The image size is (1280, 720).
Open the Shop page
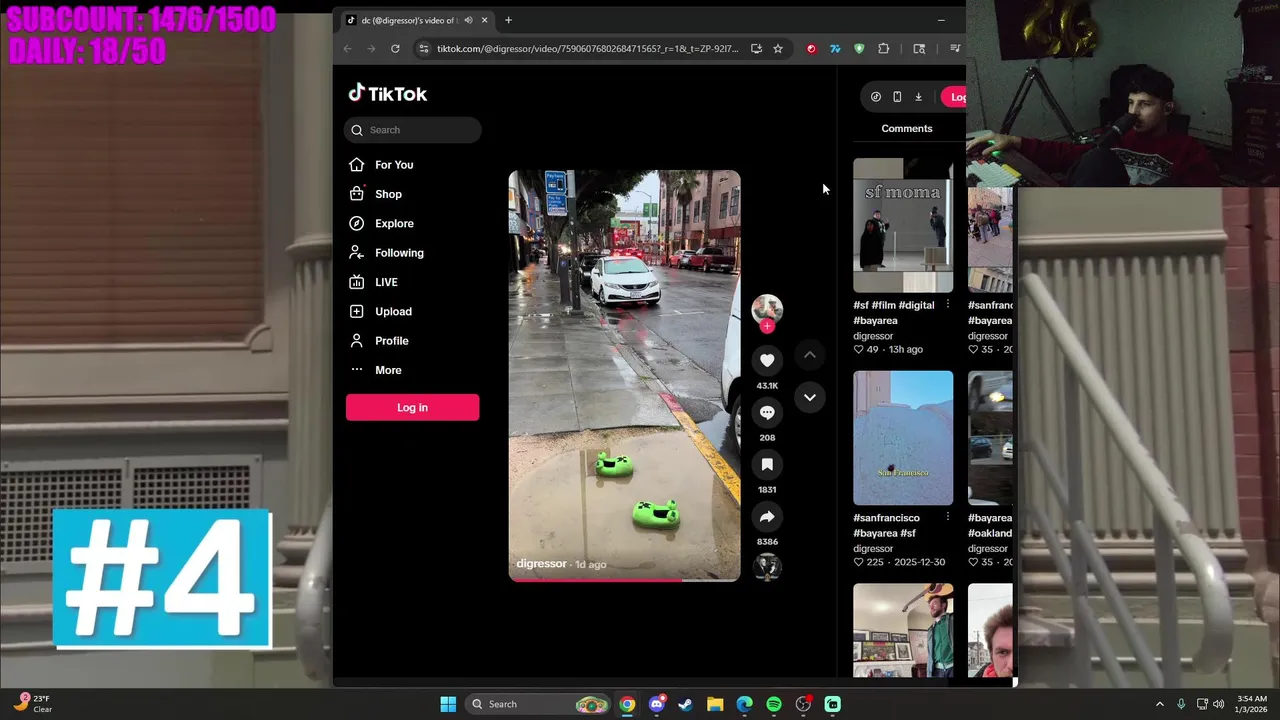tap(376, 194)
